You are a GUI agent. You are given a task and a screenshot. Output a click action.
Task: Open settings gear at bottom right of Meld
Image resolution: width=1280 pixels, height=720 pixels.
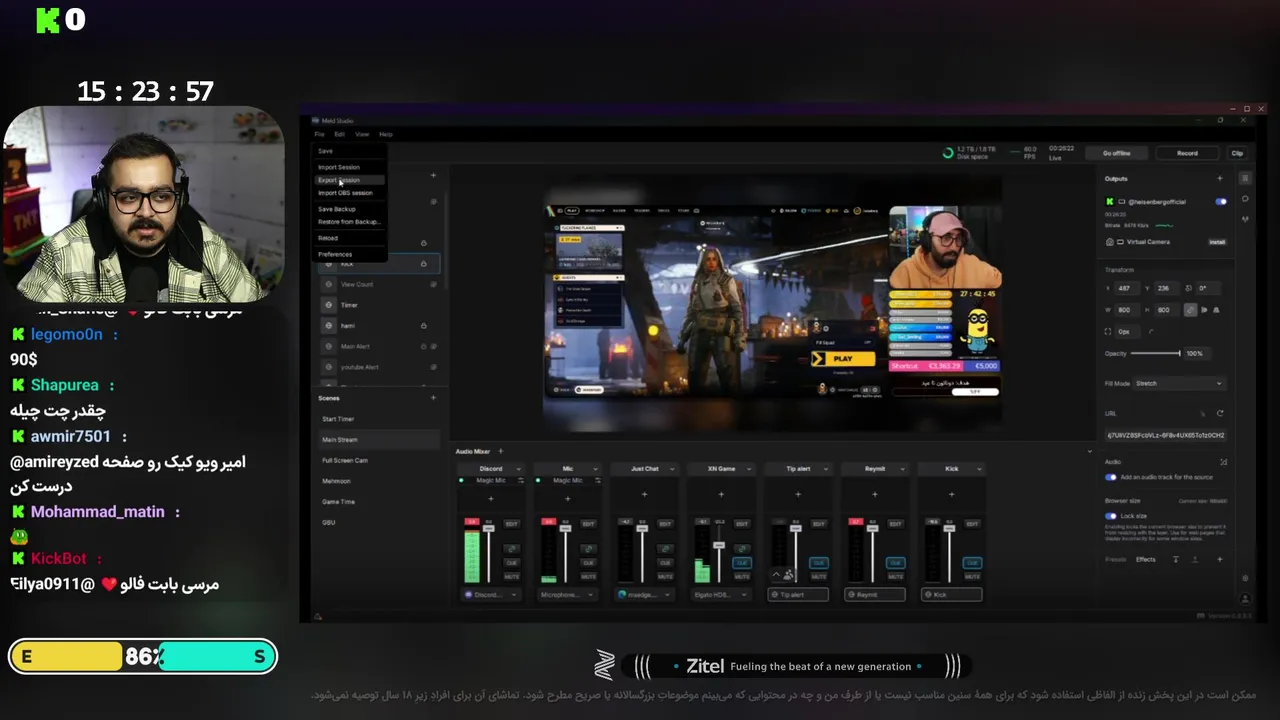(x=1245, y=578)
